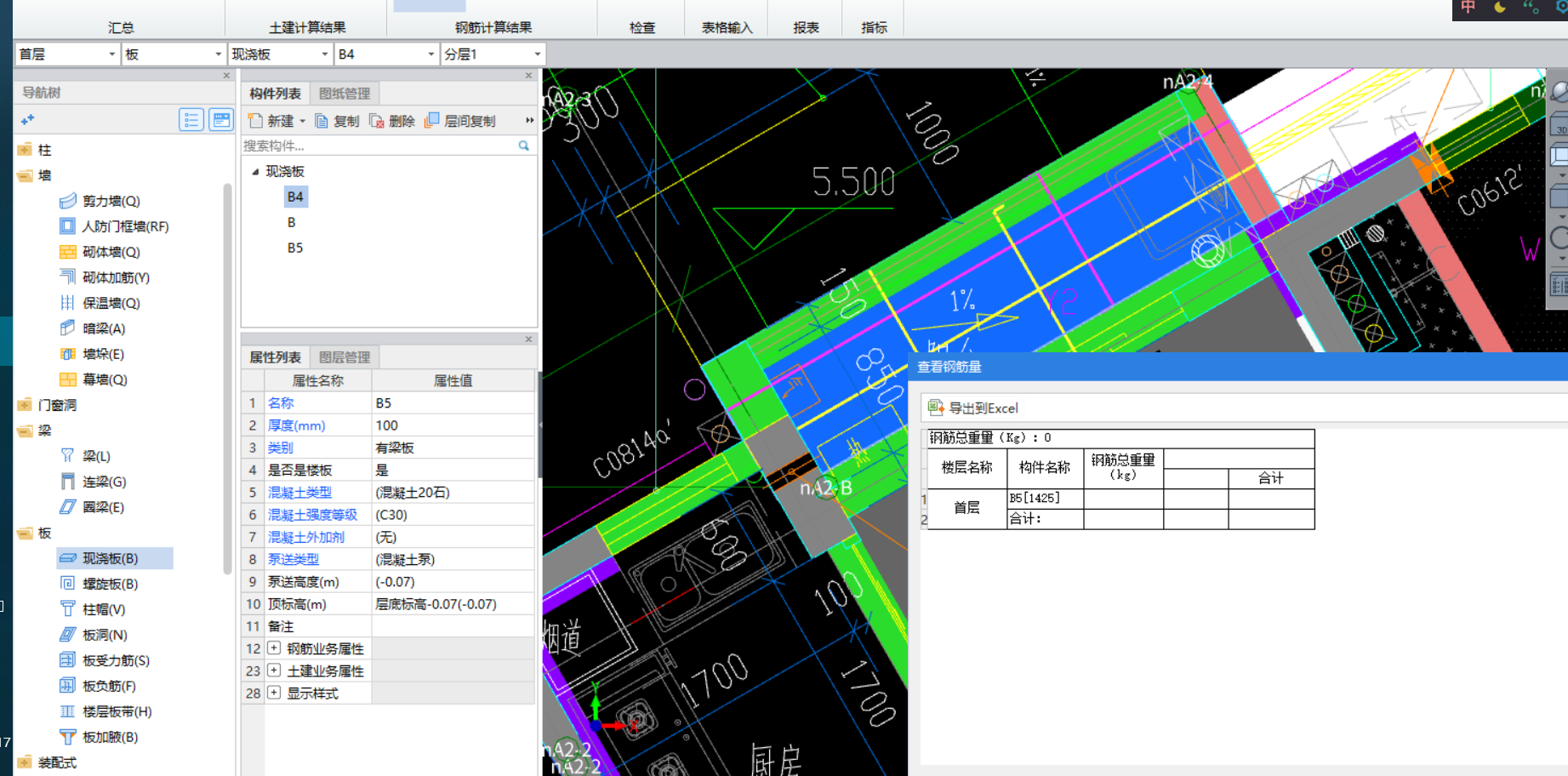Open the 报表 ribbon section

[x=806, y=27]
